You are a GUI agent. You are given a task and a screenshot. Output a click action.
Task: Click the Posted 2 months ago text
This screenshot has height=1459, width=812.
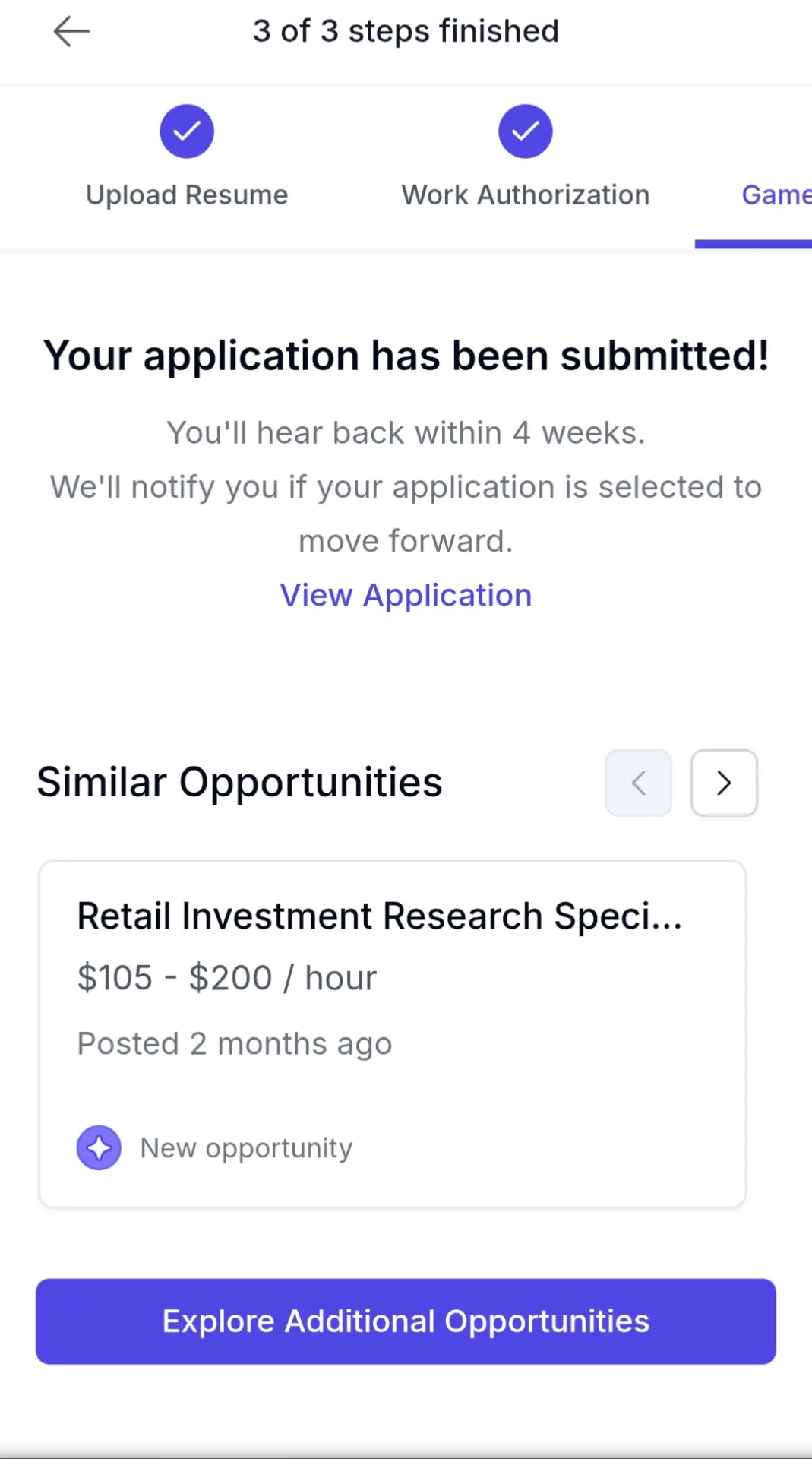pyautogui.click(x=235, y=1044)
